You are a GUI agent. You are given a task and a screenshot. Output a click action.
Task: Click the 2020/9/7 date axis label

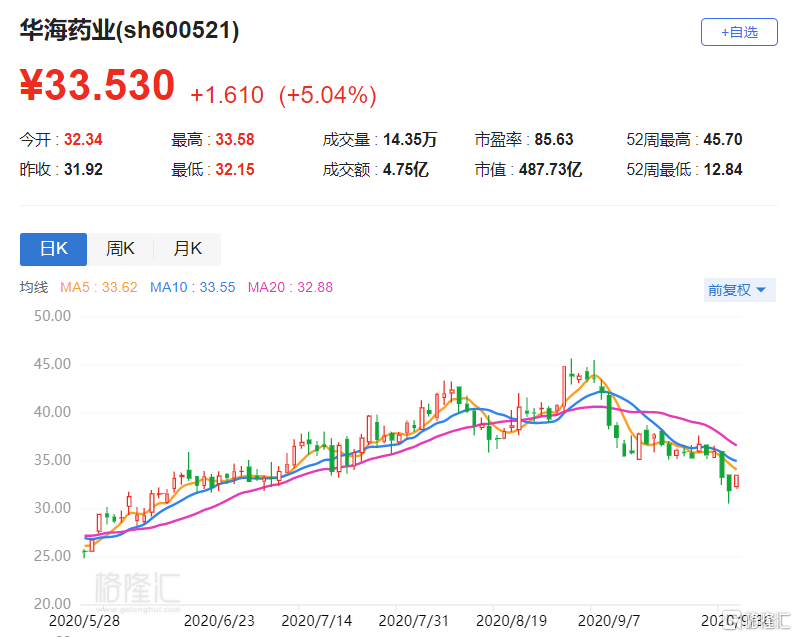pyautogui.click(x=609, y=621)
